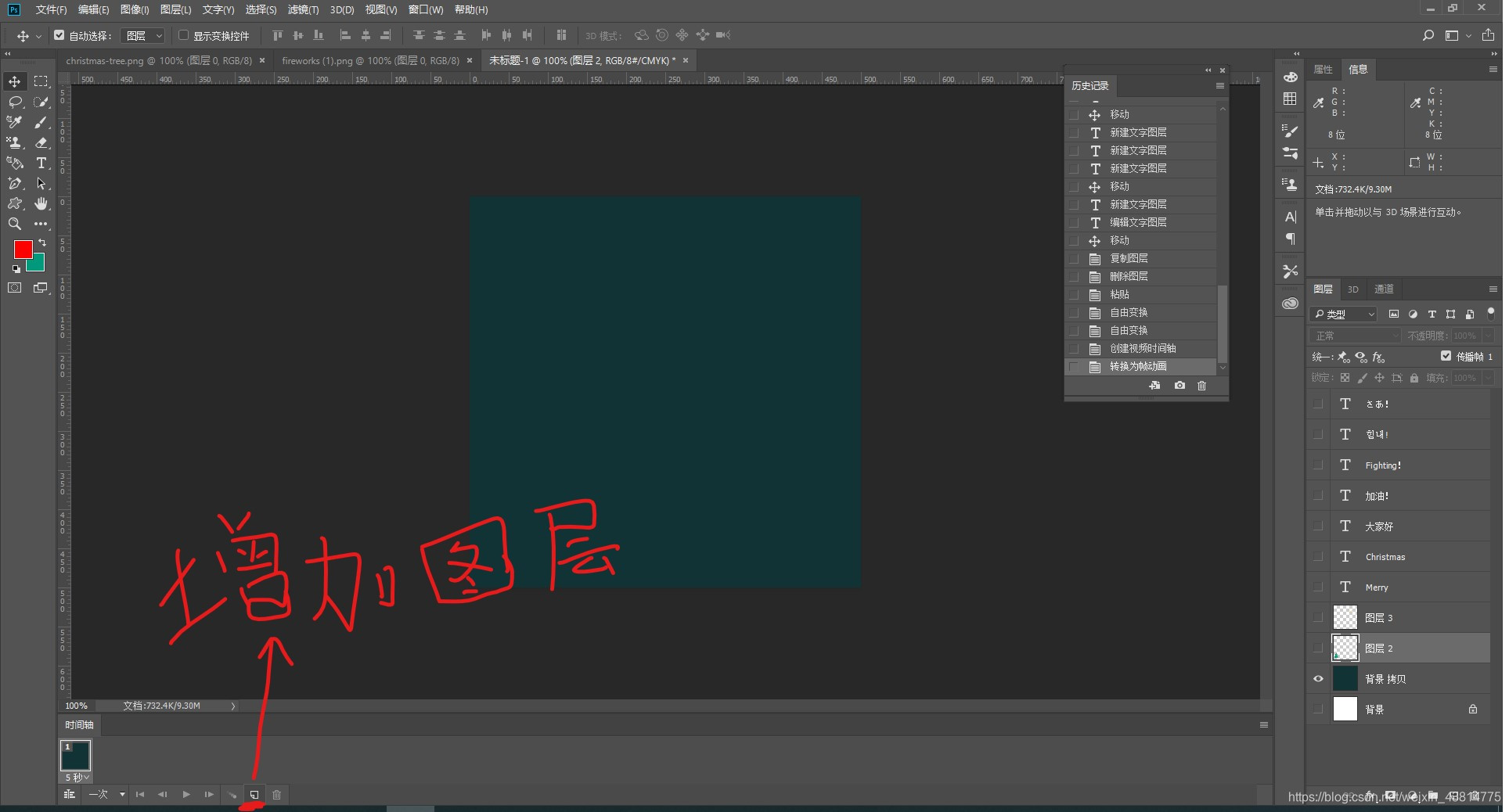Open the blend mode 正常 dropdown
Image resolution: width=1509 pixels, height=812 pixels.
point(1356,336)
